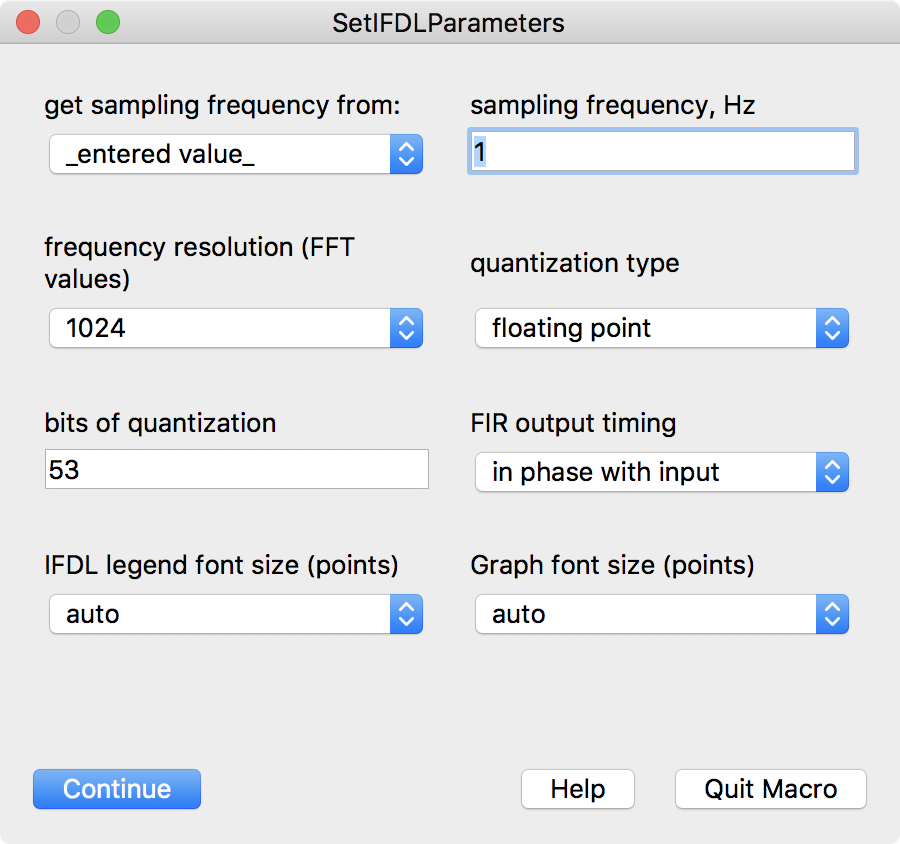Click the gray minimize button in title bar
The image size is (900, 844).
[x=68, y=22]
